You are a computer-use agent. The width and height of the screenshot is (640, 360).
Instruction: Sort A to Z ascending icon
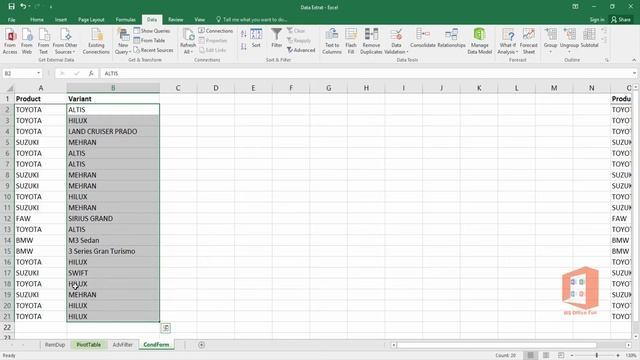point(244,34)
